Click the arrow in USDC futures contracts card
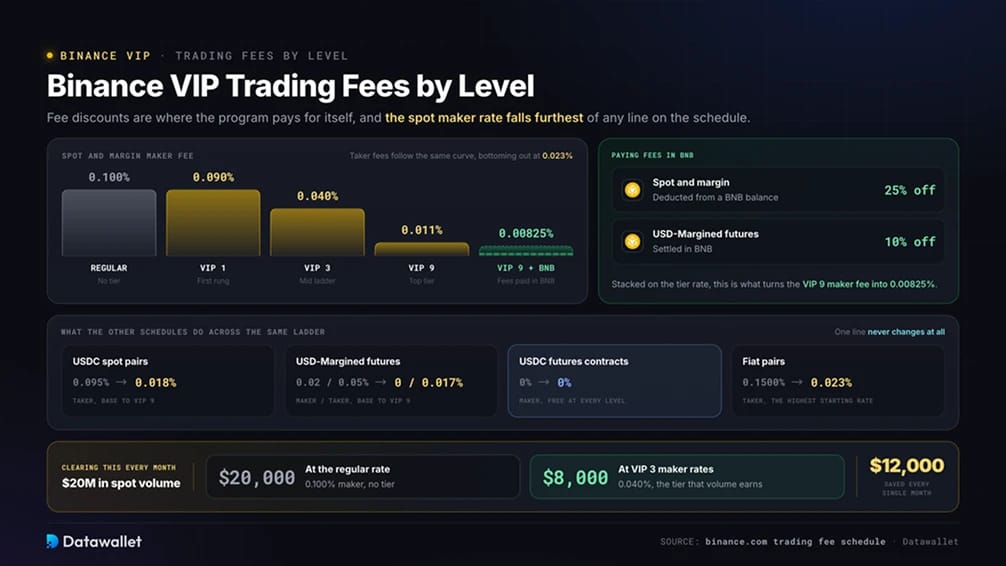 (x=544, y=382)
